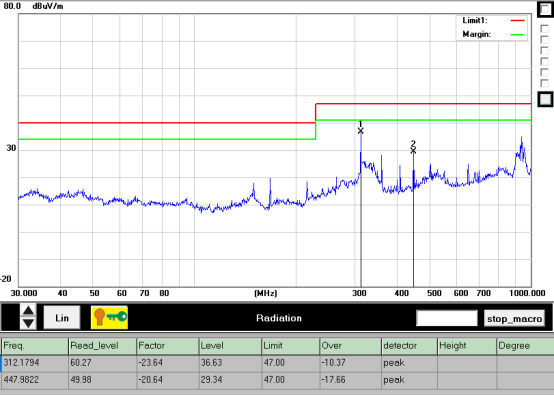The height and width of the screenshot is (396, 554).
Task: Click the down arrow beside the Lin button
Action: pos(28,323)
